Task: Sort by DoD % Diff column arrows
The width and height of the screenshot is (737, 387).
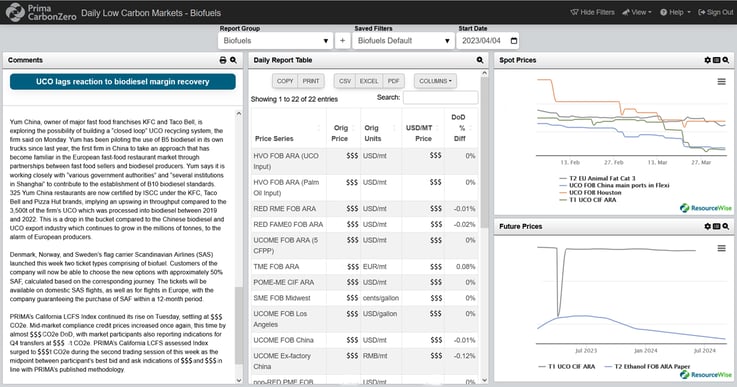Action: 470,128
